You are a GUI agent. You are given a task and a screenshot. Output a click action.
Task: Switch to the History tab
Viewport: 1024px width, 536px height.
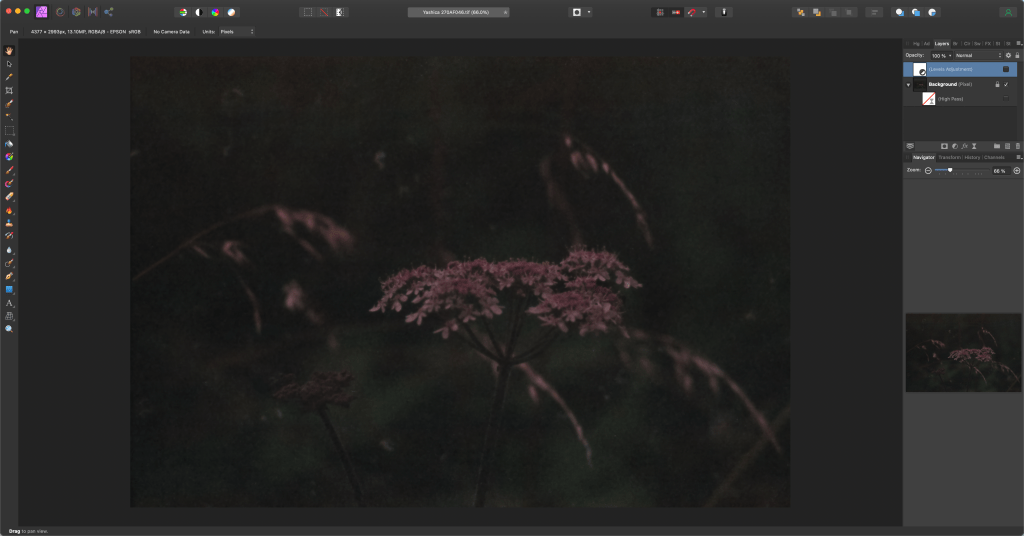tap(971, 157)
